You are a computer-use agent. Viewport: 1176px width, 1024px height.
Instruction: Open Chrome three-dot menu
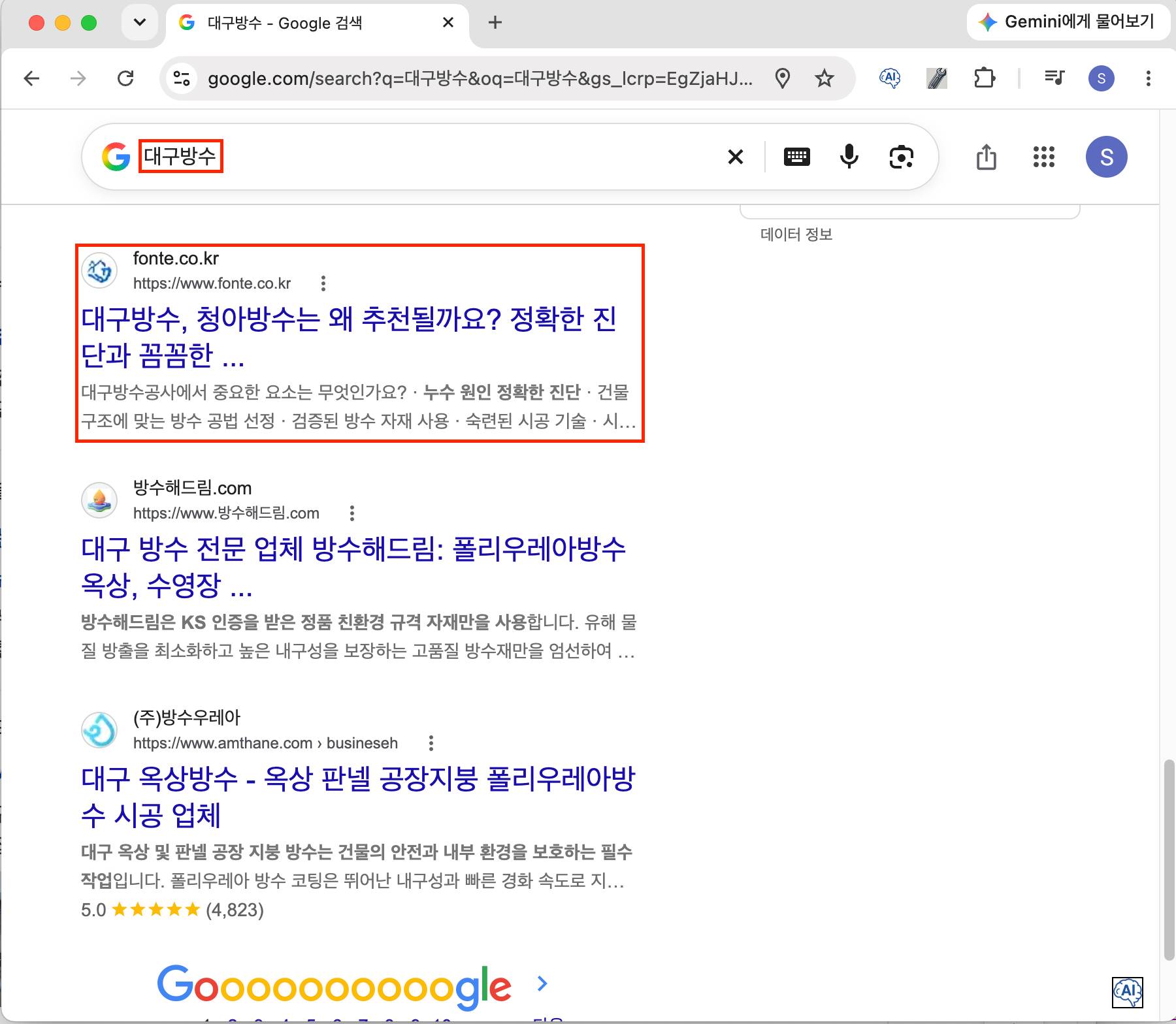point(1148,79)
